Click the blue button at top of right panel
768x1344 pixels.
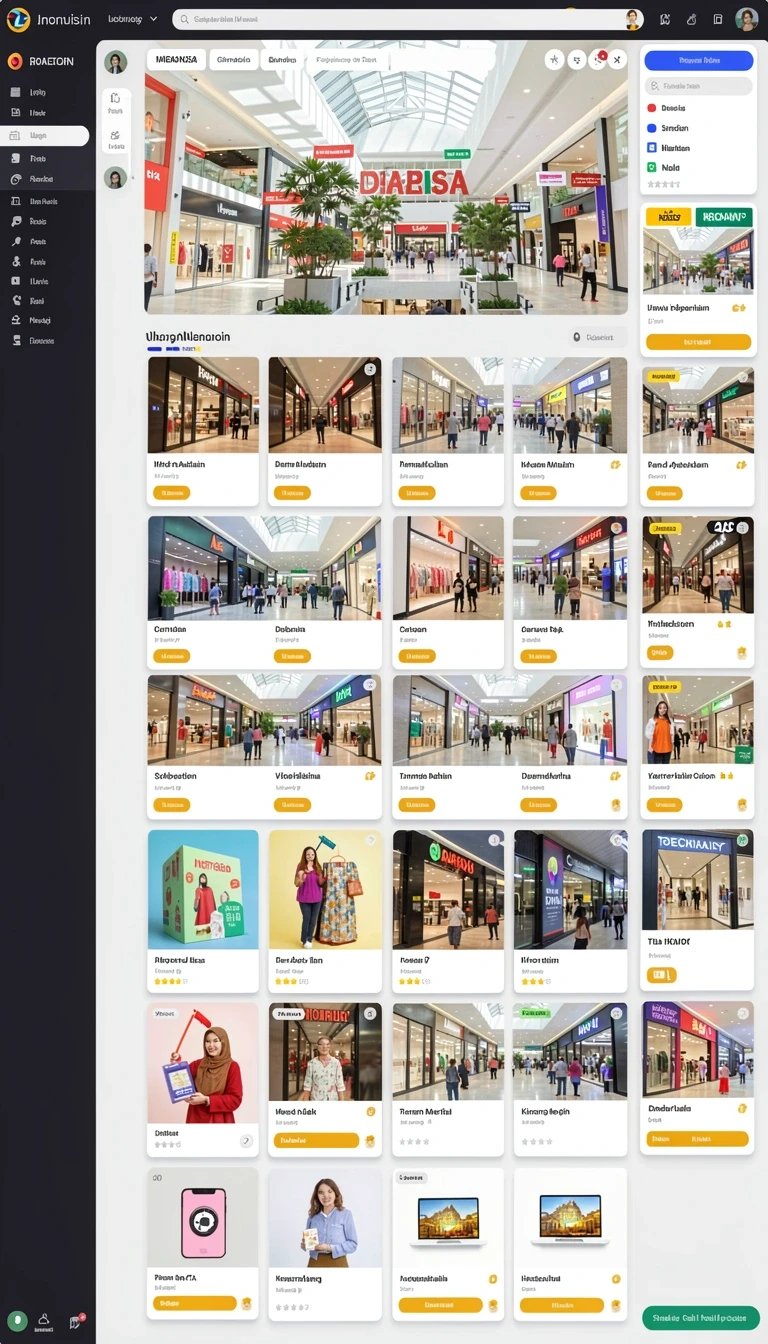pos(698,60)
